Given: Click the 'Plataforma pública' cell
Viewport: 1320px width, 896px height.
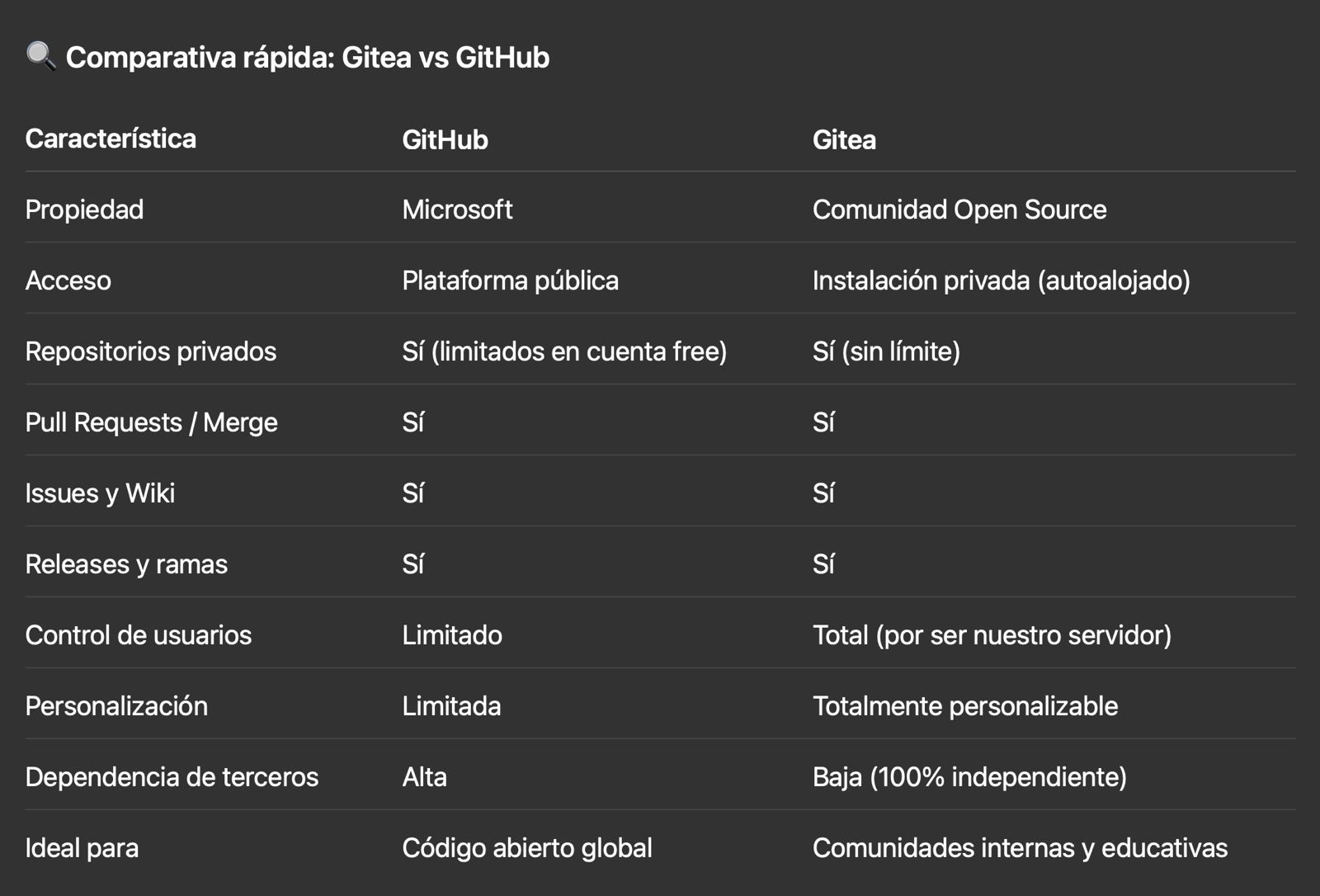Looking at the screenshot, I should coord(510,281).
